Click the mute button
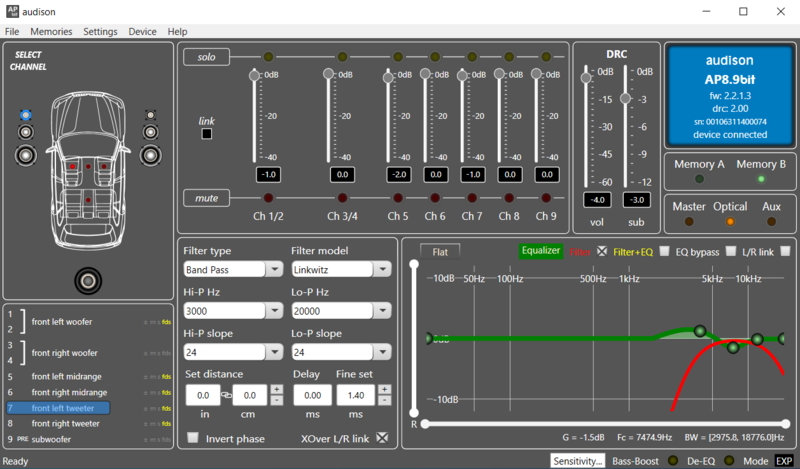The image size is (800, 469). tap(207, 198)
